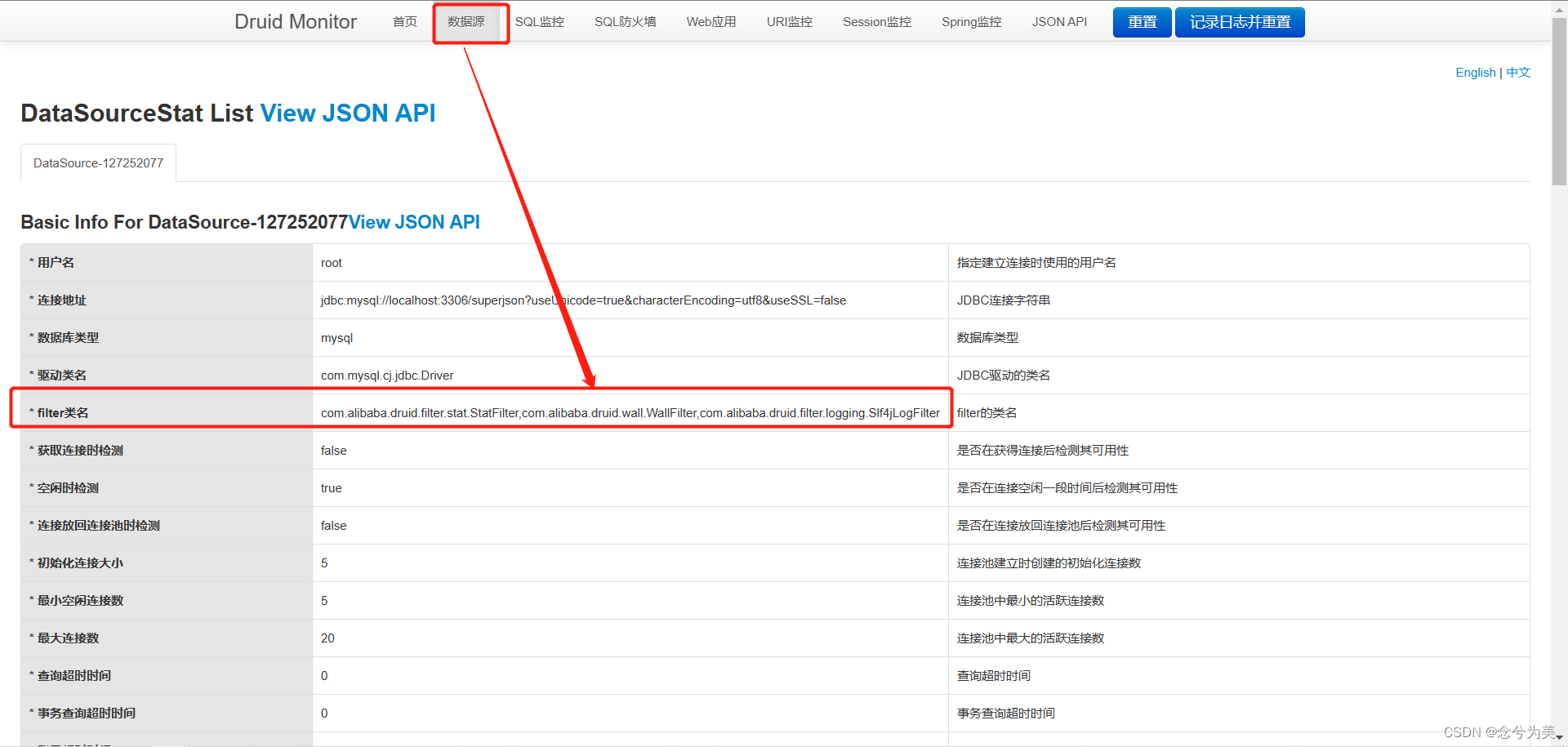Open Web应用 menu item

click(711, 22)
